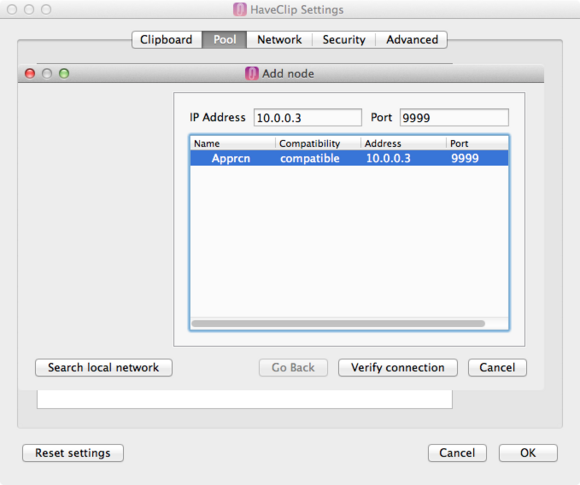This screenshot has height=485, width=580.
Task: Select the Pool tab
Action: [x=225, y=40]
